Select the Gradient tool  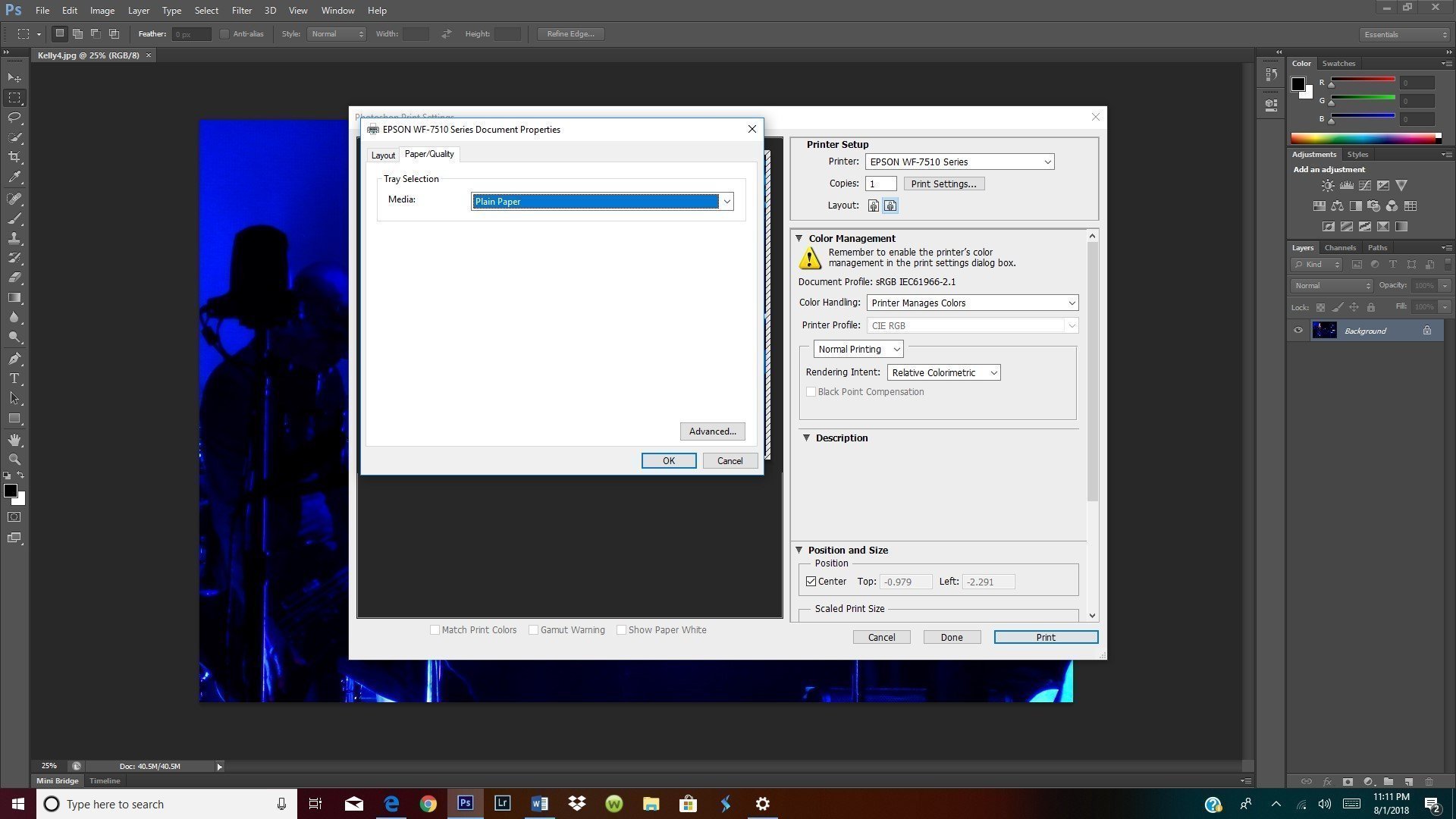click(x=14, y=297)
